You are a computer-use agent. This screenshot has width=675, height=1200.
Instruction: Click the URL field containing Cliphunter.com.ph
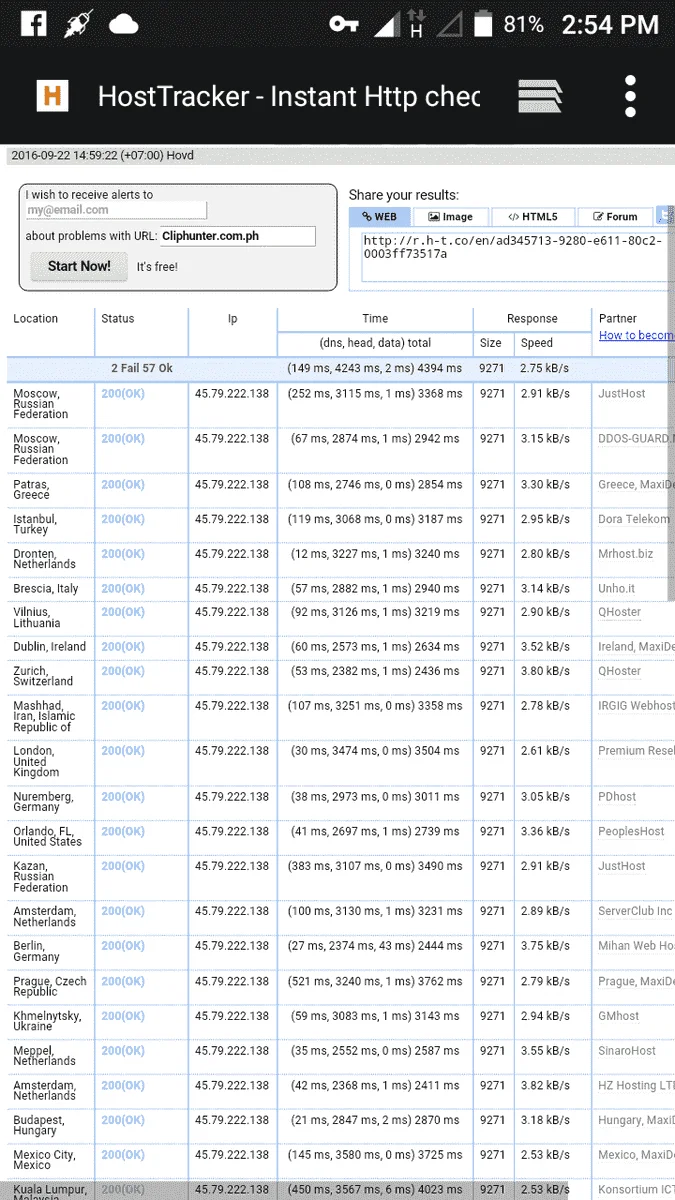click(237, 236)
